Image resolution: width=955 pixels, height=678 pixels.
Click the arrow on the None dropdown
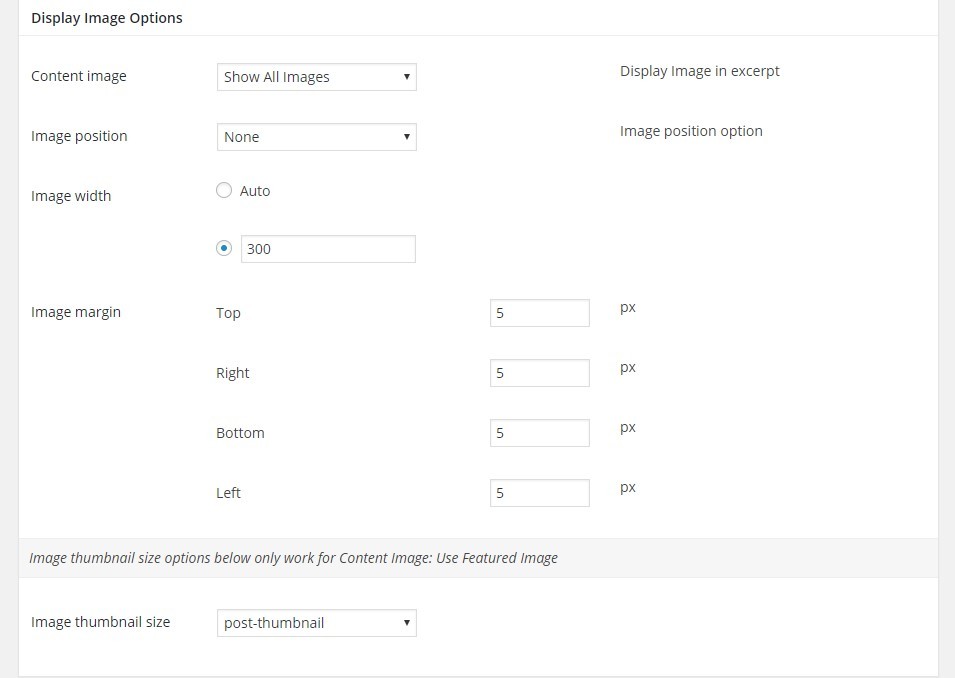(x=406, y=137)
